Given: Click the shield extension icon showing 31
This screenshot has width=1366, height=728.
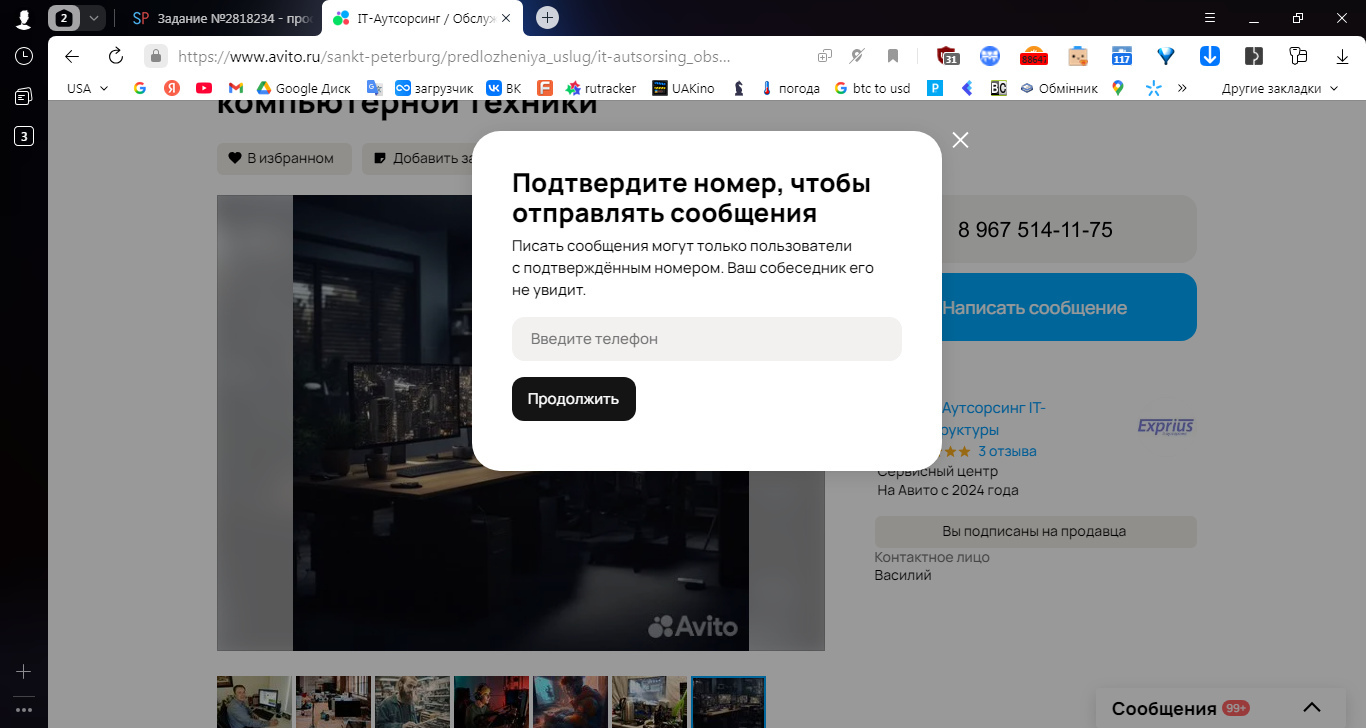Looking at the screenshot, I should coord(948,56).
